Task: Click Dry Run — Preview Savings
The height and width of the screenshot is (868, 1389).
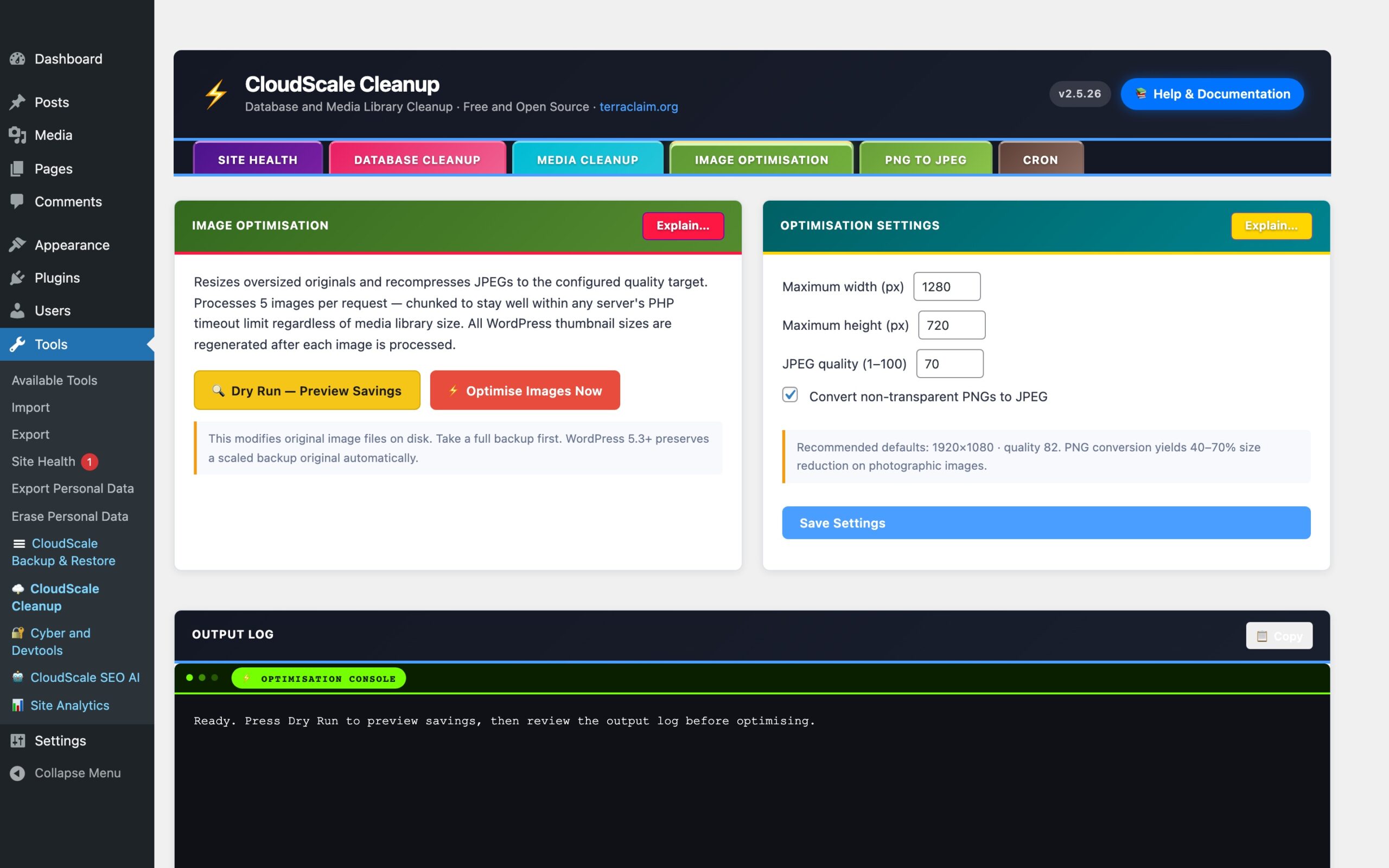Action: 307,391
